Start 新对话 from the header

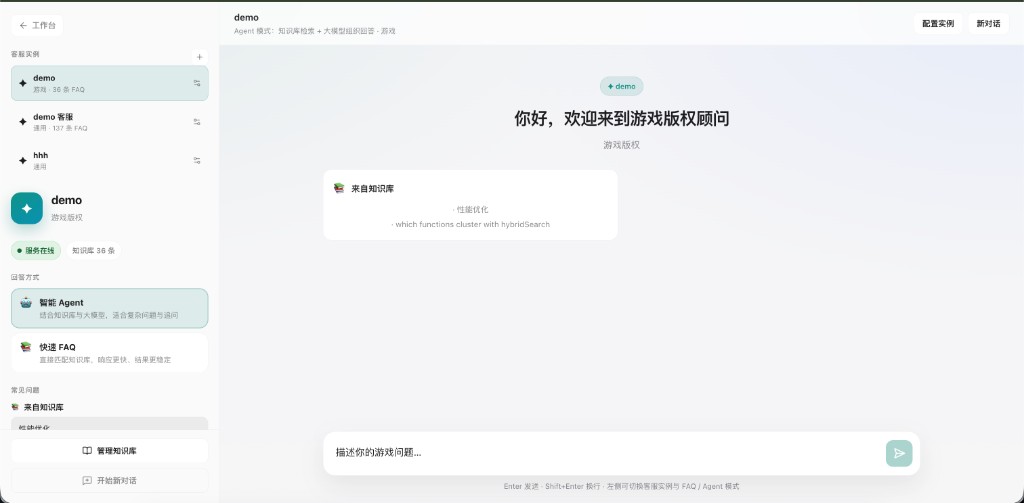[988, 24]
